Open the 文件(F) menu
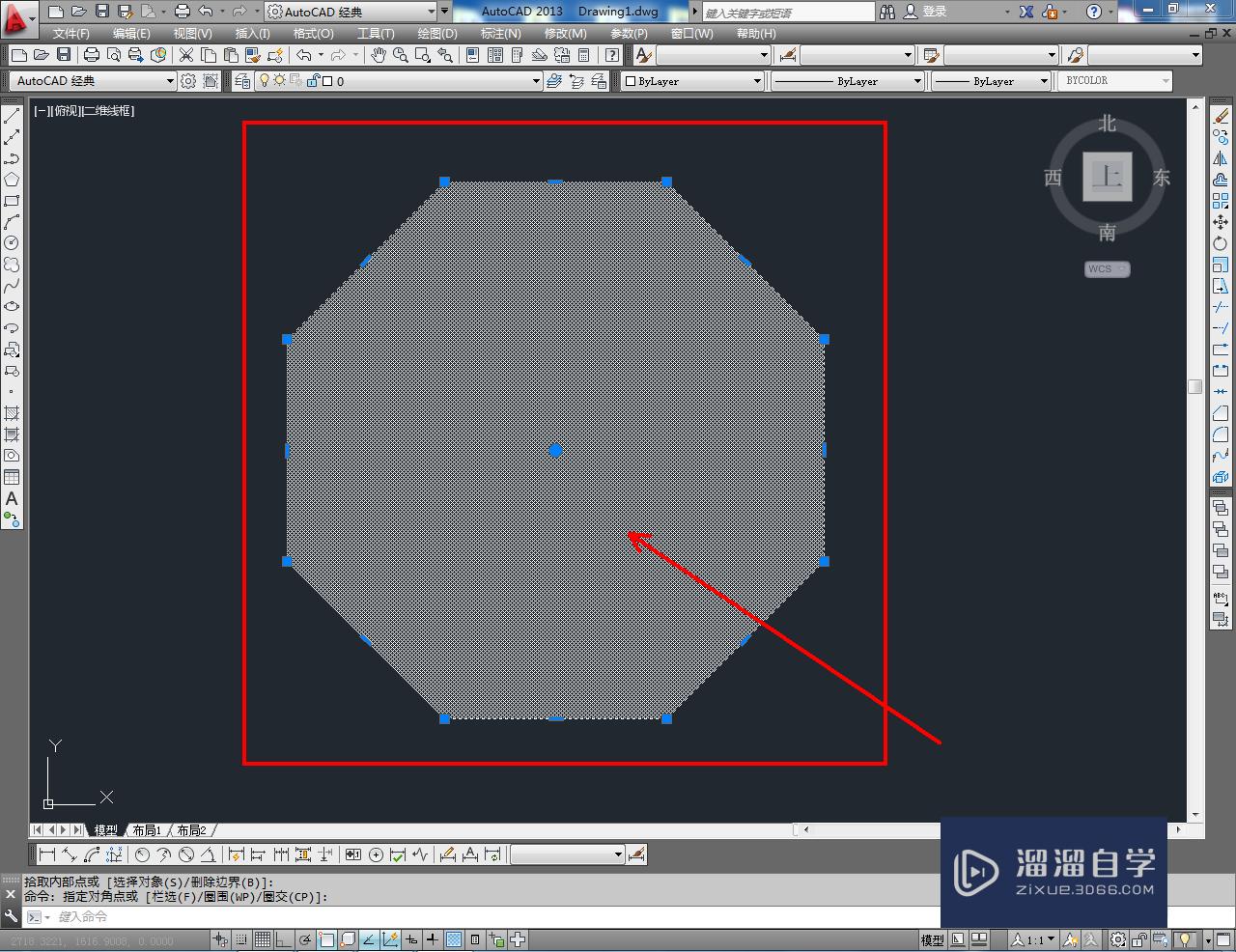 click(70, 33)
